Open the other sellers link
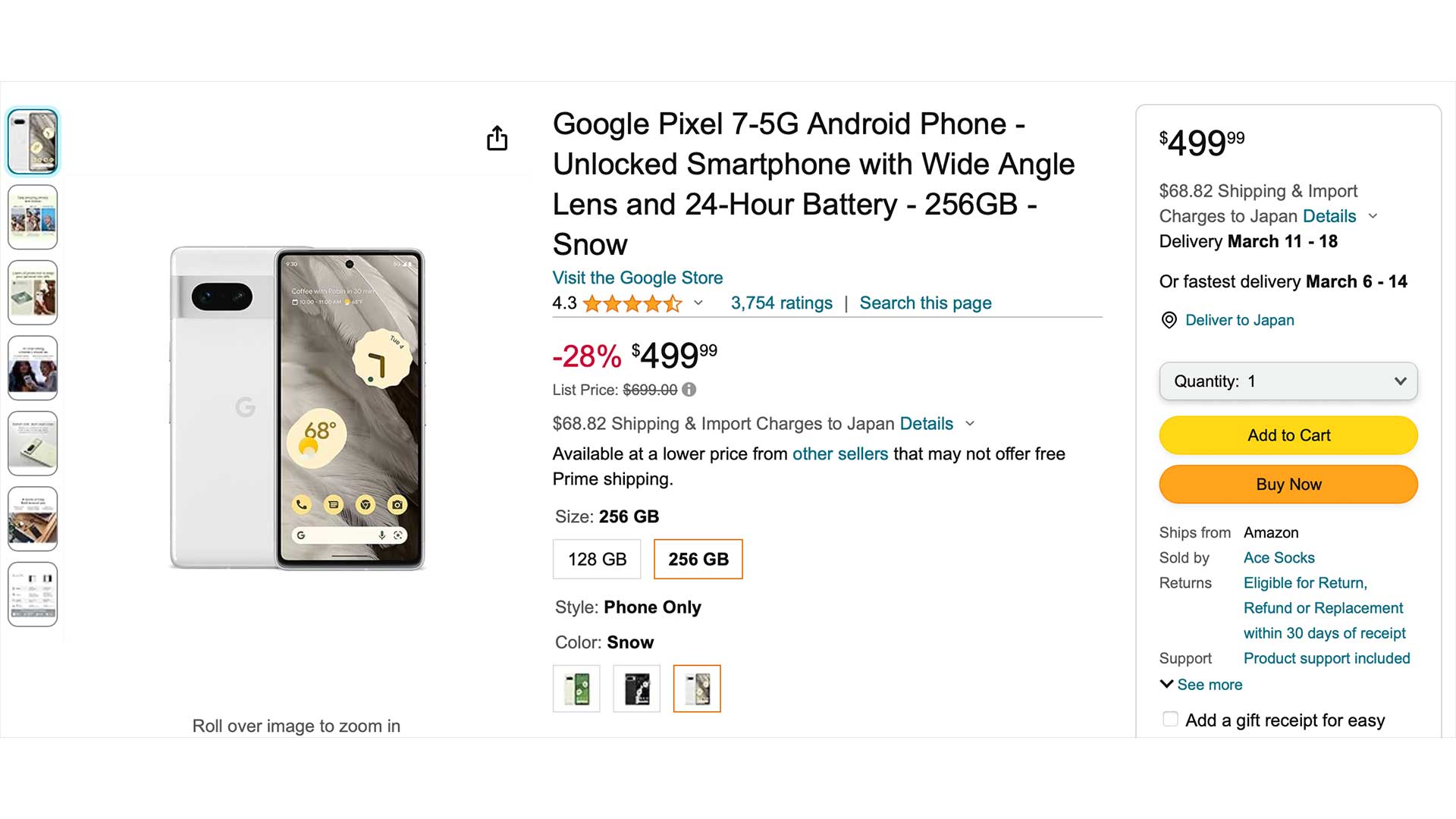This screenshot has width=1456, height=819. pos(839,454)
